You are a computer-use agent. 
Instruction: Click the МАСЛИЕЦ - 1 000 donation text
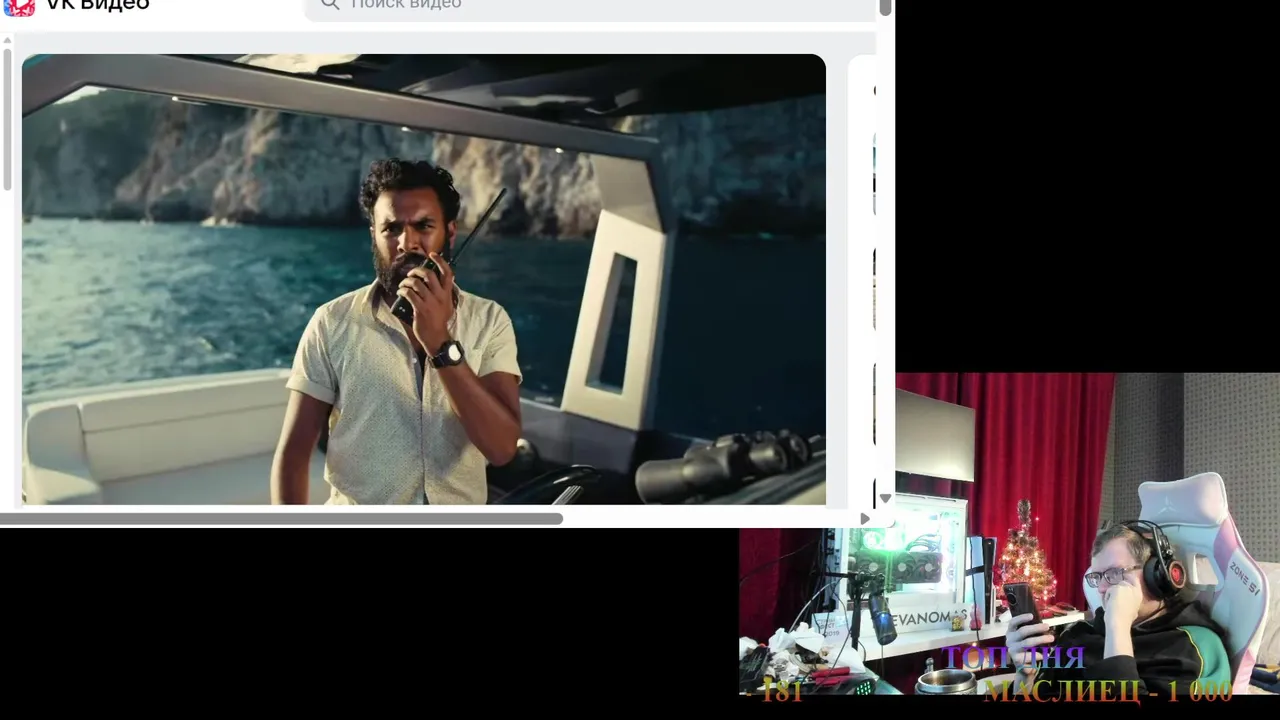1108,690
